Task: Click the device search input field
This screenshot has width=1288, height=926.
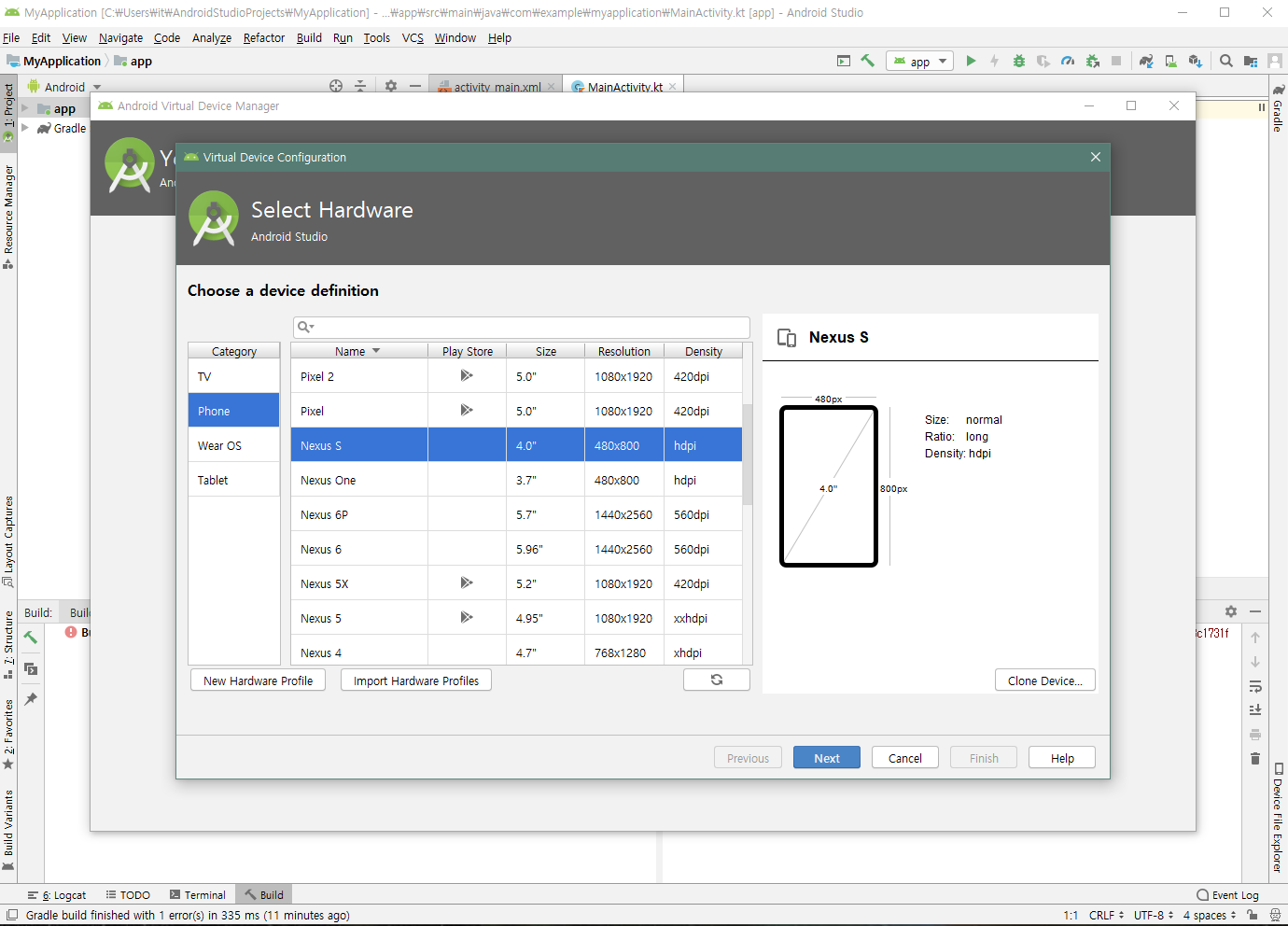Action: [522, 327]
